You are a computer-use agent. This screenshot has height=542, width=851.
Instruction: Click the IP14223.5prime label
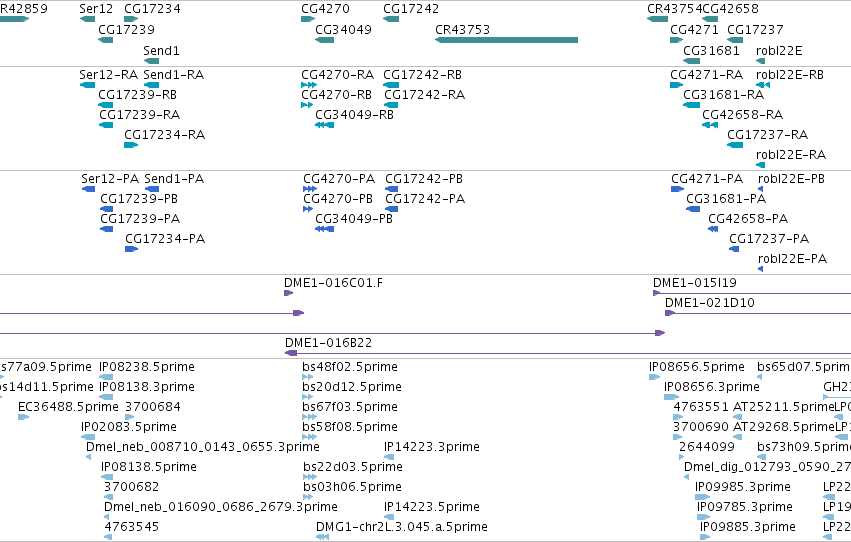click(432, 507)
